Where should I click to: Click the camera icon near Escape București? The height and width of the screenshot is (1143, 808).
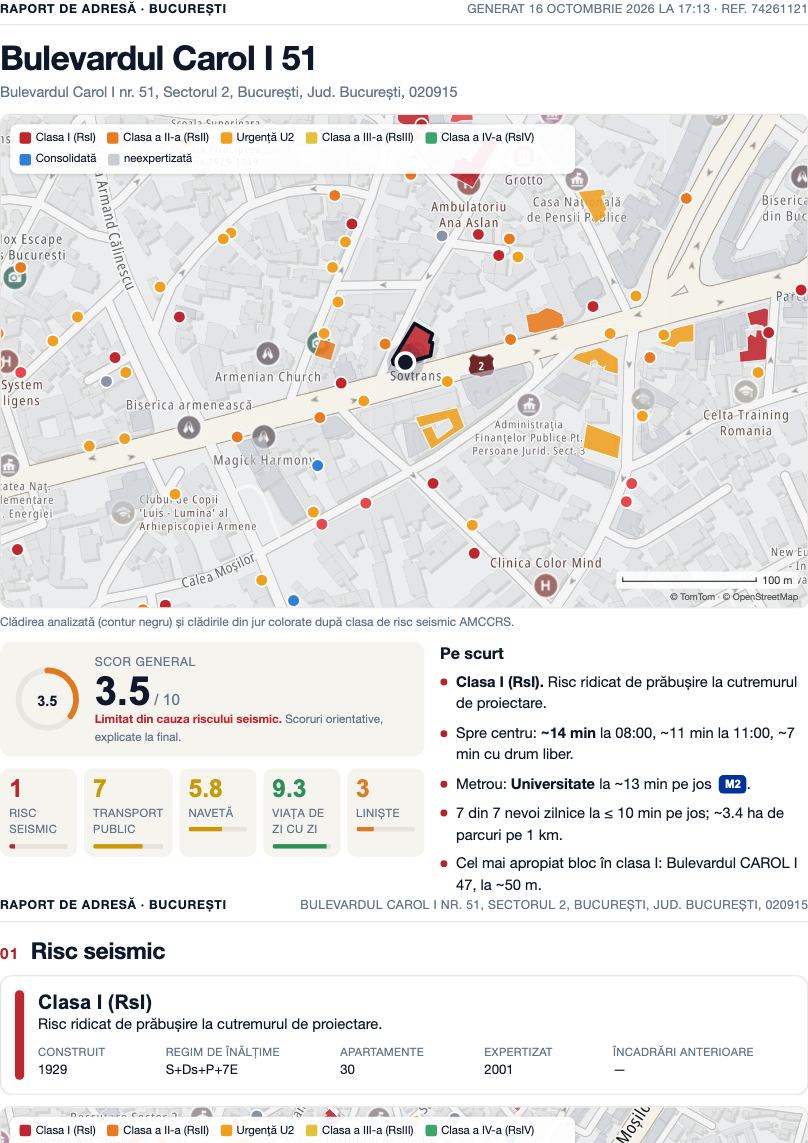pyautogui.click(x=14, y=276)
